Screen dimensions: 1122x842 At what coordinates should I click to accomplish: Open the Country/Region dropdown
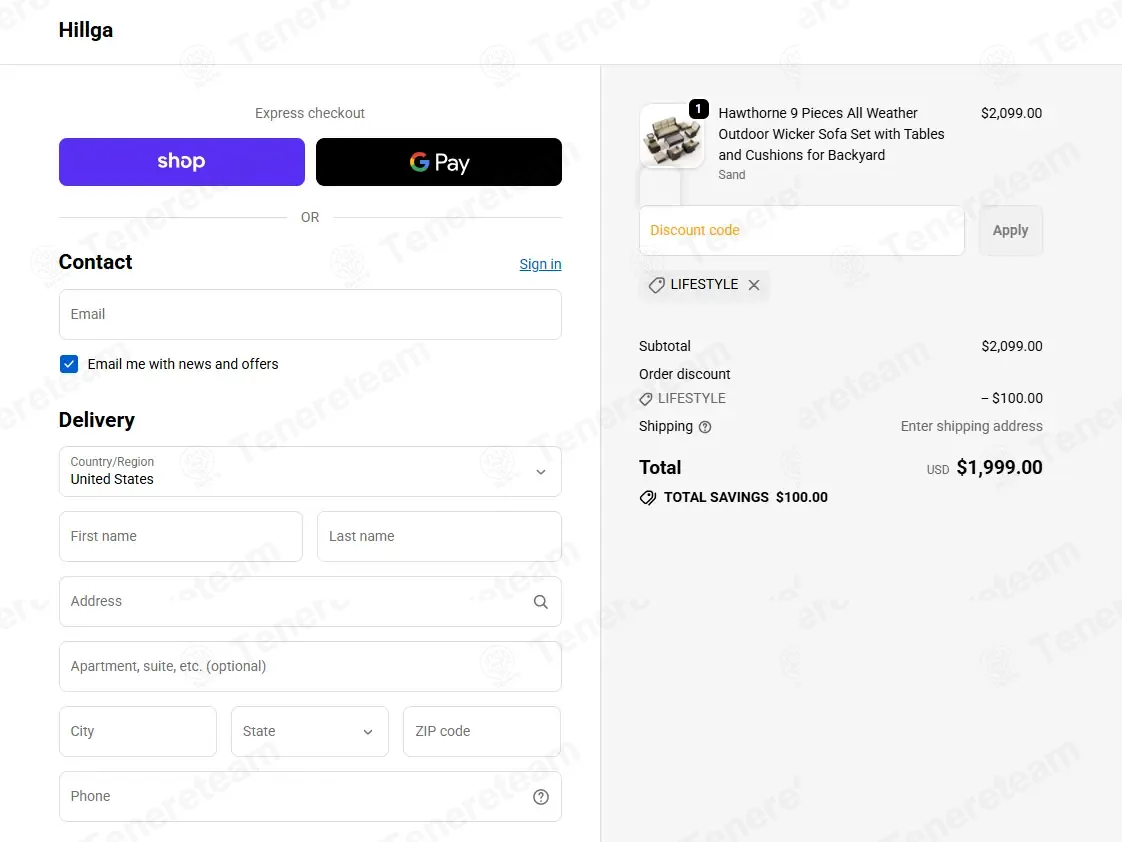click(x=310, y=471)
